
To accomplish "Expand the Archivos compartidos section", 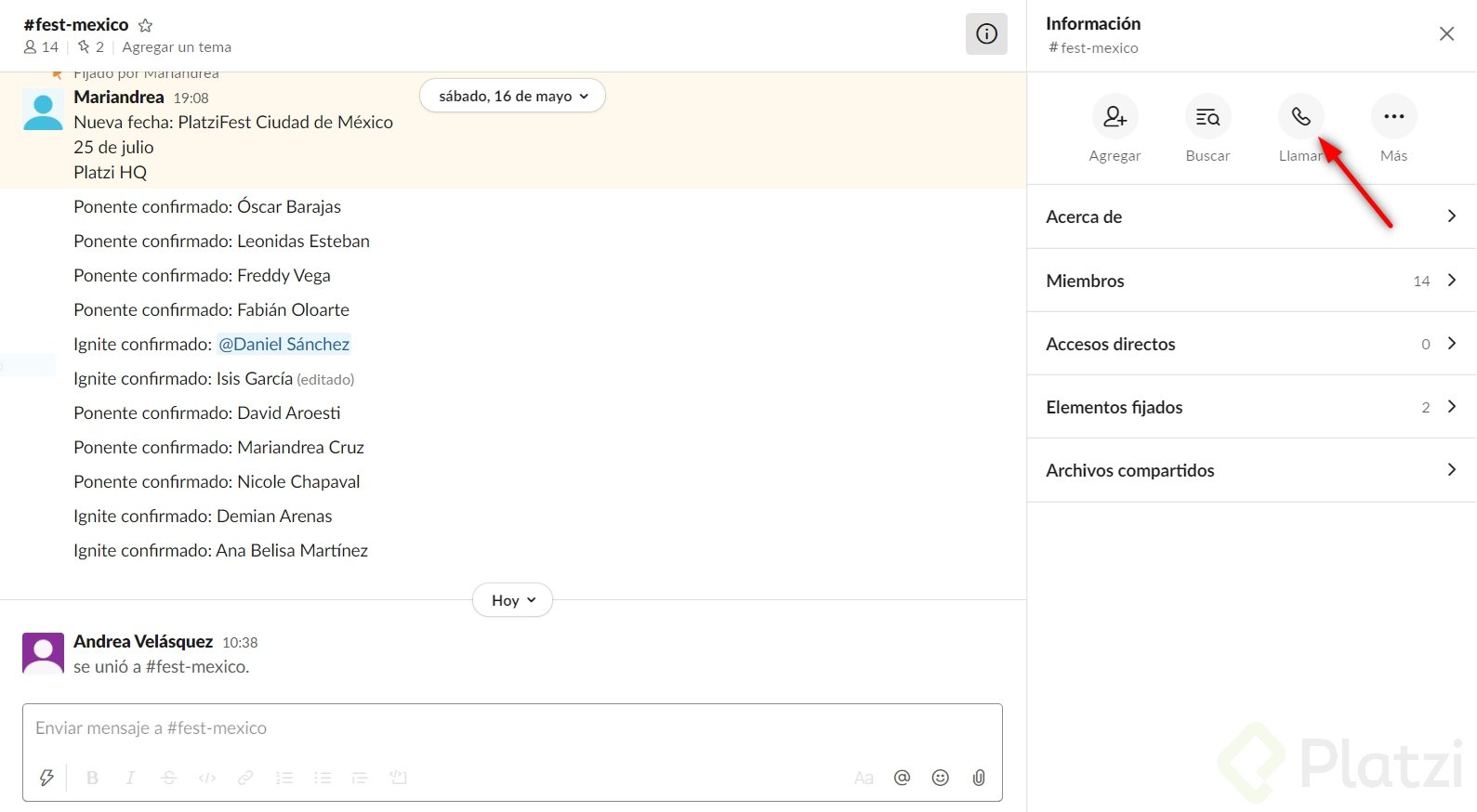I will (x=1251, y=470).
